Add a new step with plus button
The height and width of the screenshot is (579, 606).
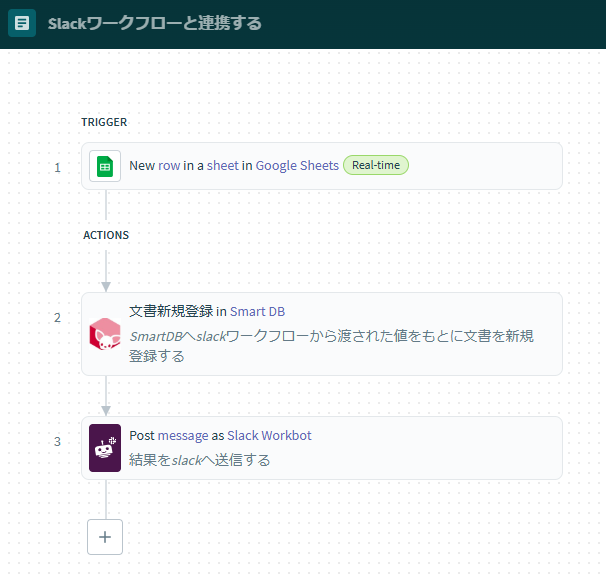click(105, 537)
